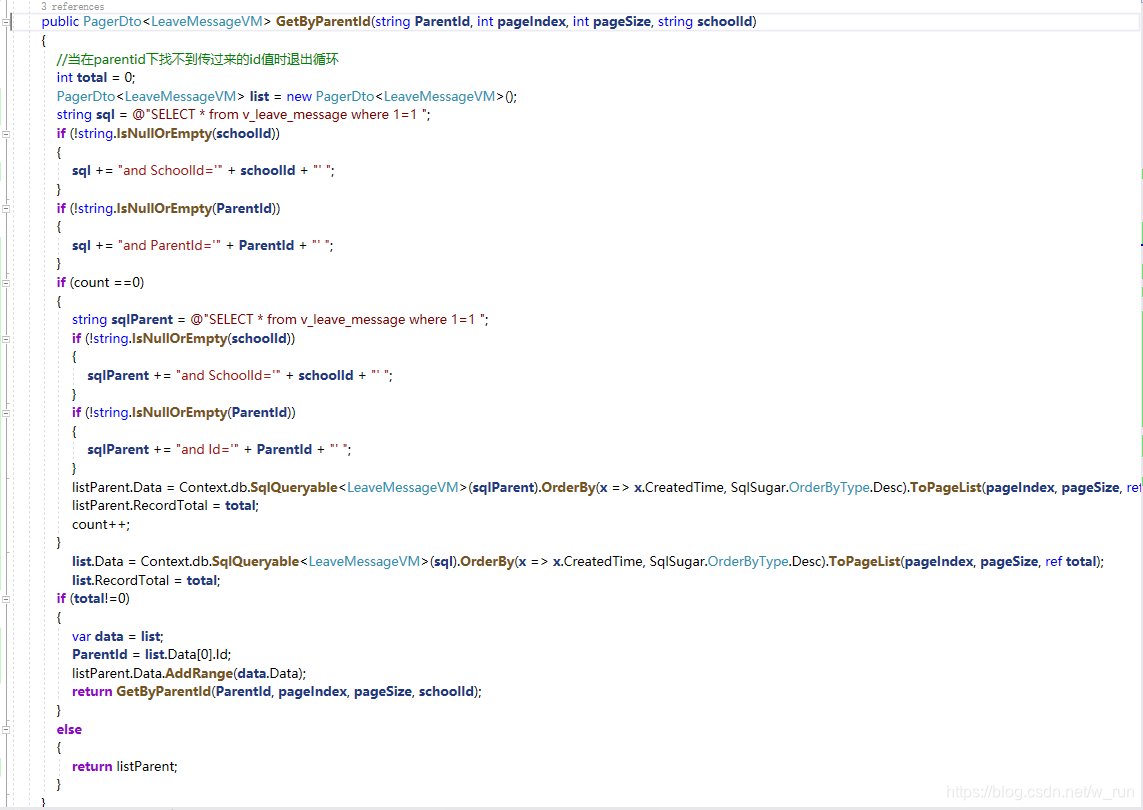Click GetByParentId in the return statement

point(163,692)
